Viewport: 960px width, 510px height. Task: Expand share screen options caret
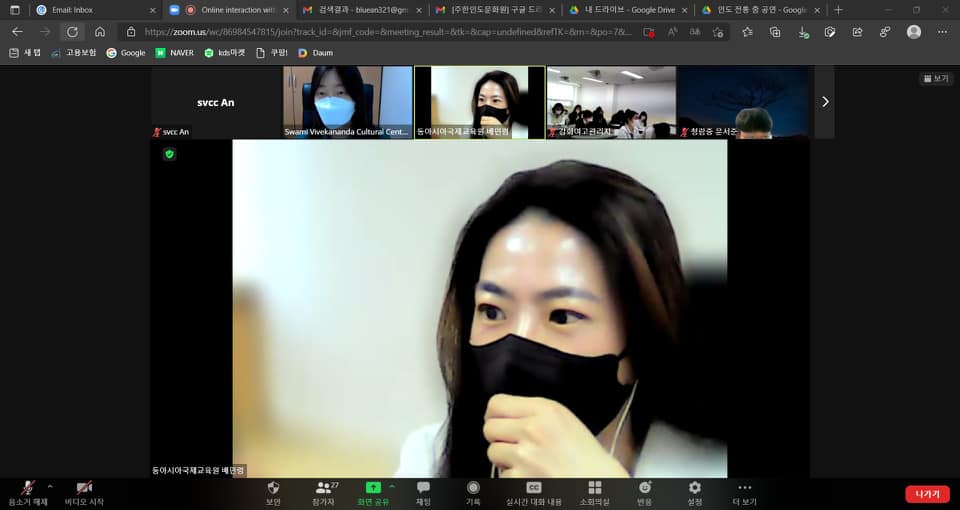(x=392, y=487)
